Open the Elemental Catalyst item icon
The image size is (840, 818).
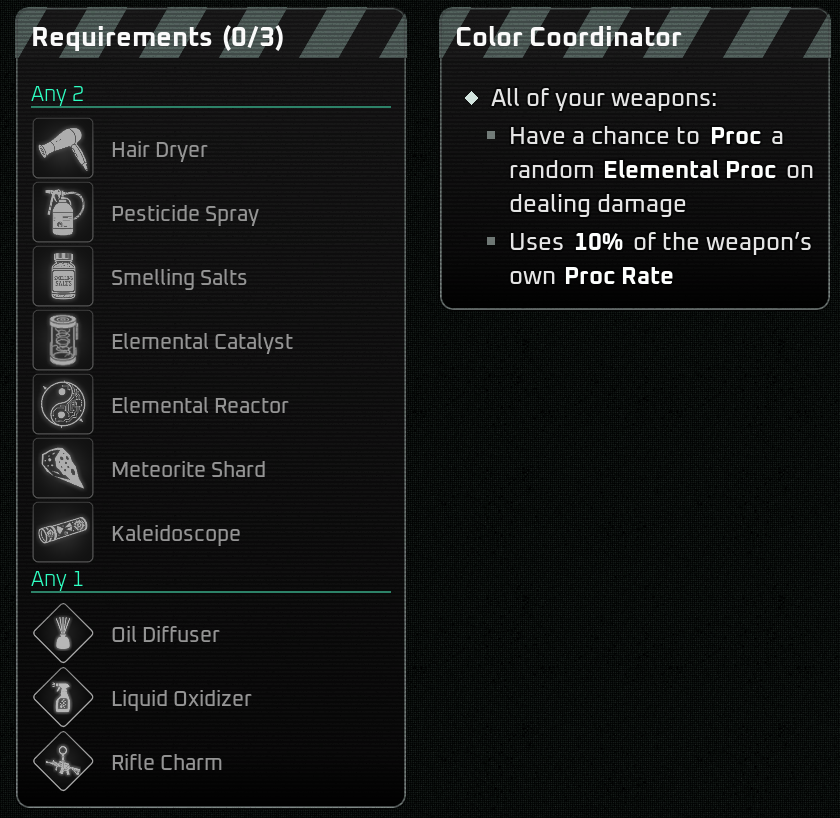[63, 340]
